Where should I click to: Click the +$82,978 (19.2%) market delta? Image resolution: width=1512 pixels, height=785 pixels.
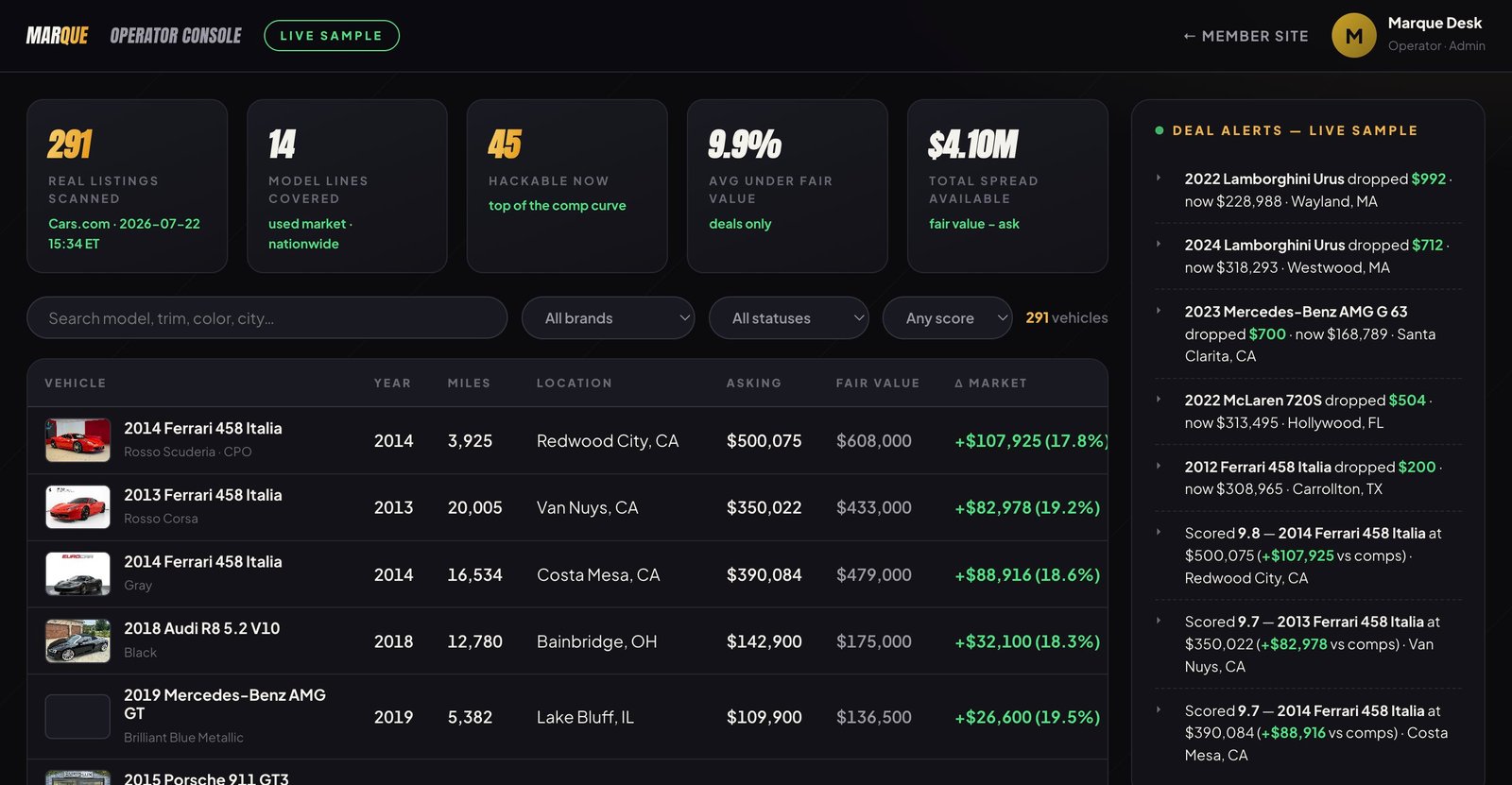click(1027, 508)
